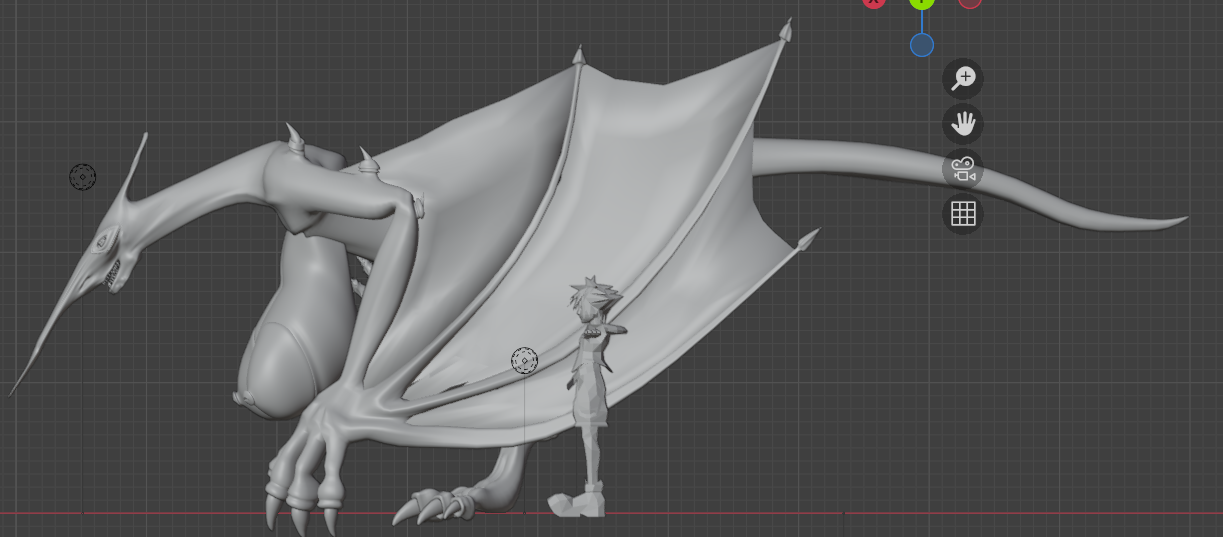This screenshot has width=1223, height=537.
Task: Select the empty object near dragon's head
Action: click(x=82, y=178)
